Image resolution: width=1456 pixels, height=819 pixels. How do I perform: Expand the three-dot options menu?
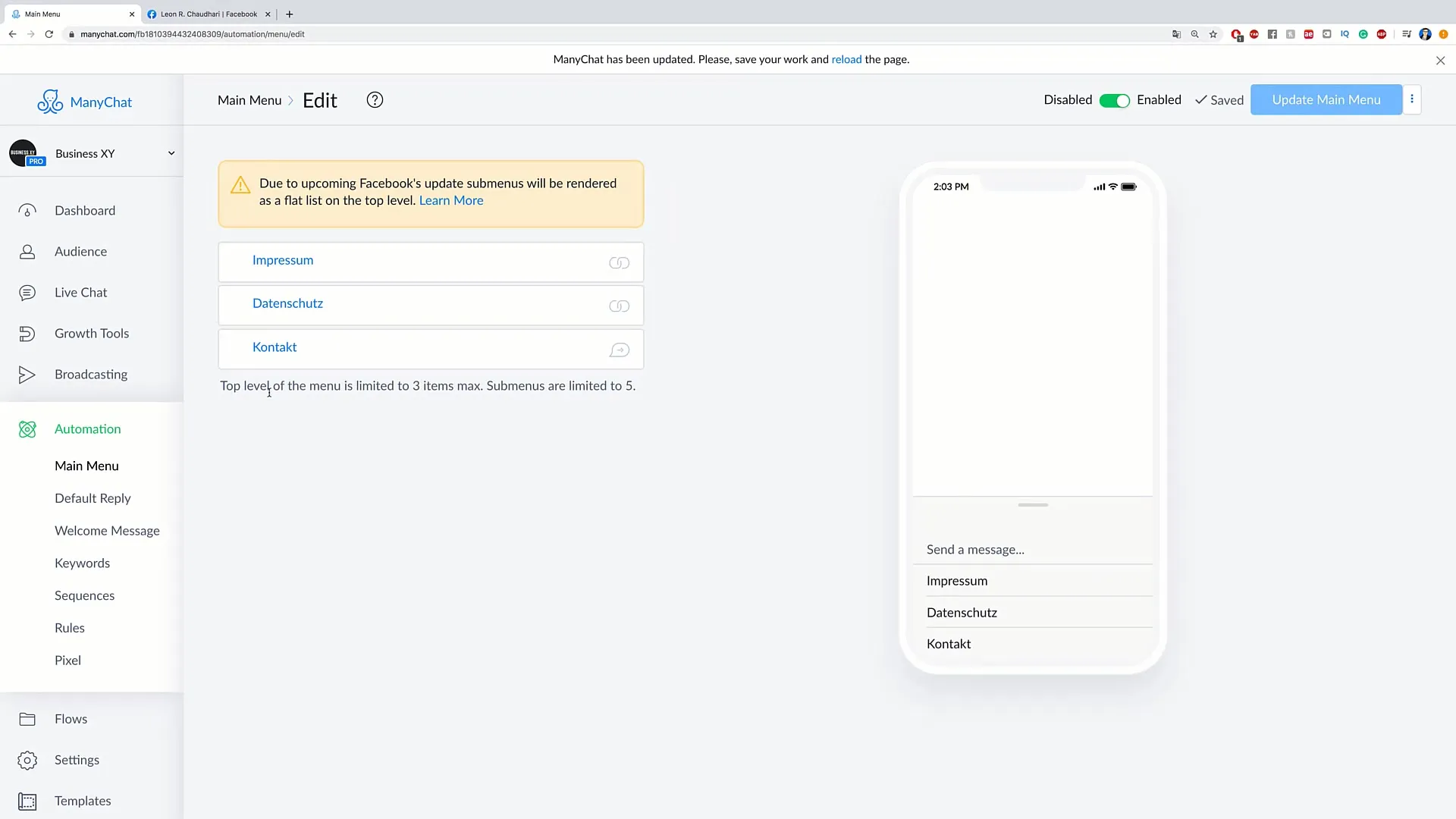1412,99
